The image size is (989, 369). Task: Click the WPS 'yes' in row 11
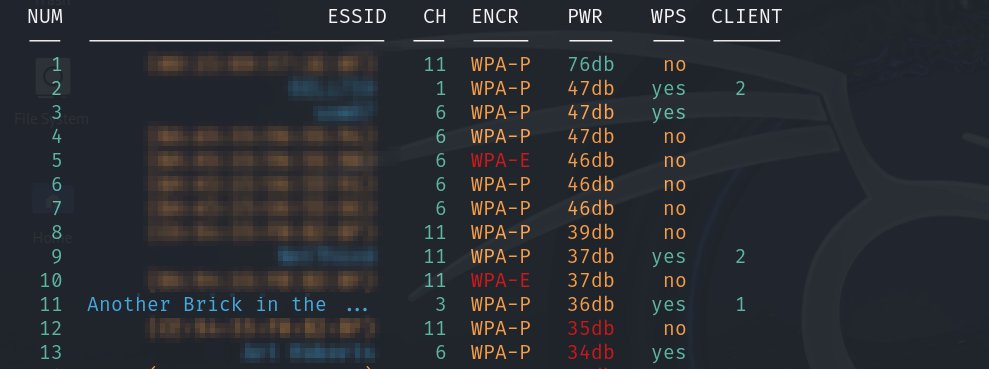coord(669,305)
